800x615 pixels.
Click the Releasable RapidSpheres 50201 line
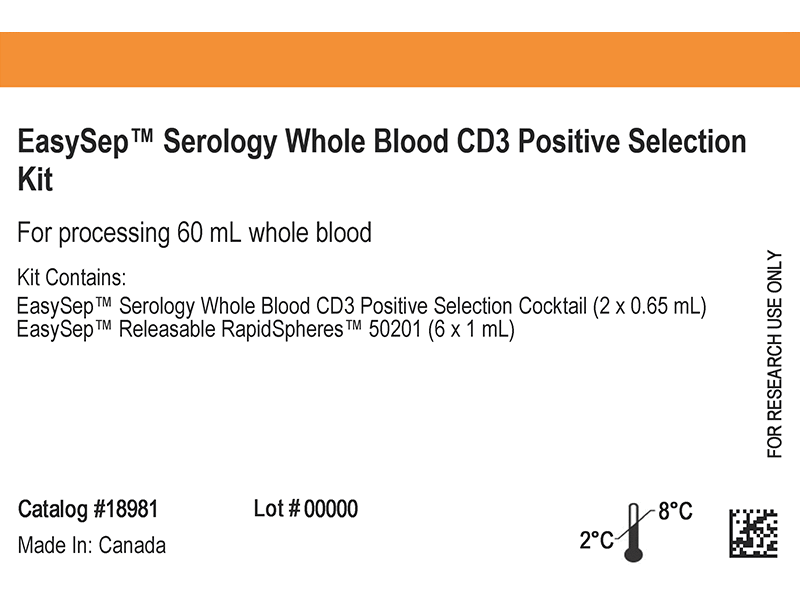(266, 329)
